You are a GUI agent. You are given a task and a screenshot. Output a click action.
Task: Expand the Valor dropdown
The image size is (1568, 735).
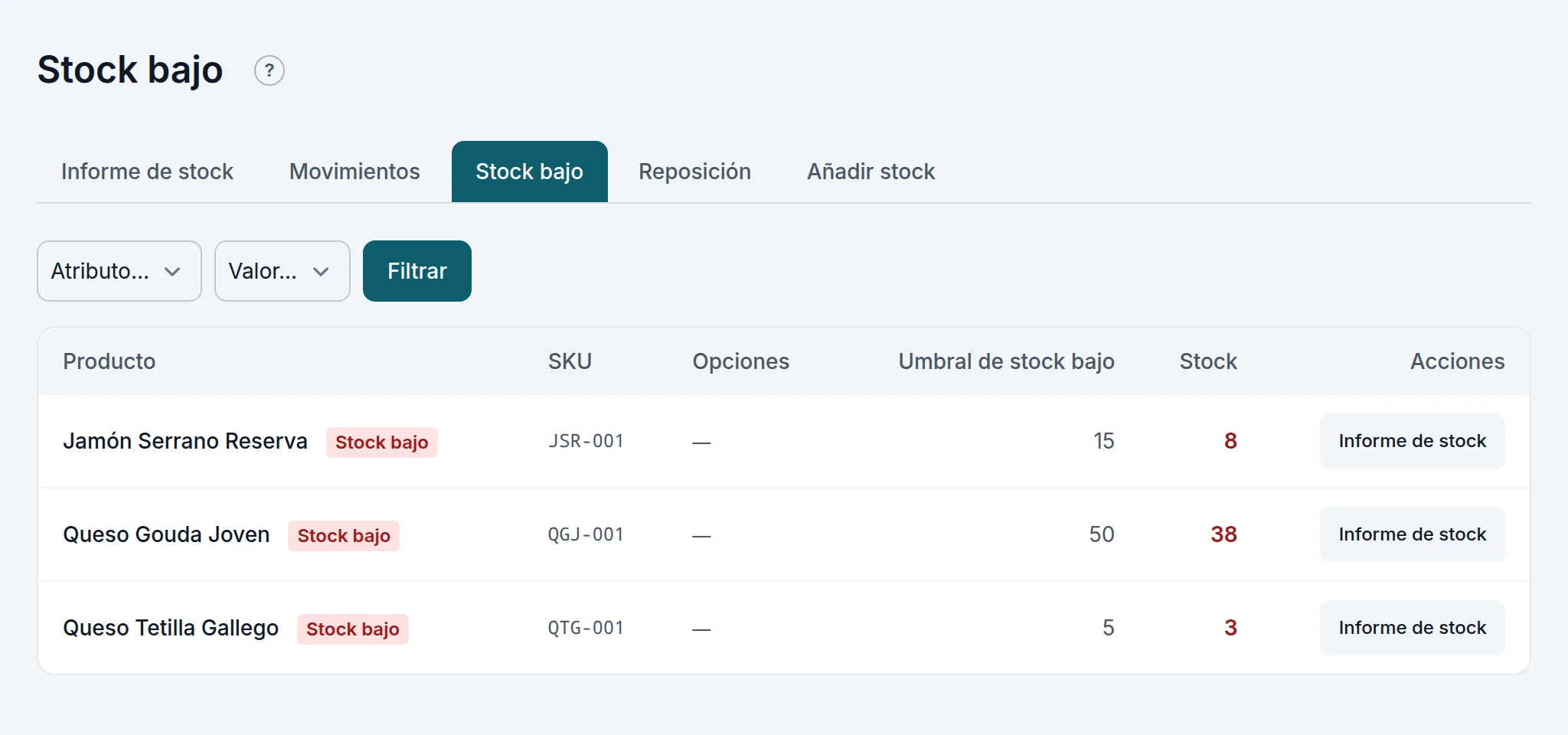pyautogui.click(x=283, y=271)
